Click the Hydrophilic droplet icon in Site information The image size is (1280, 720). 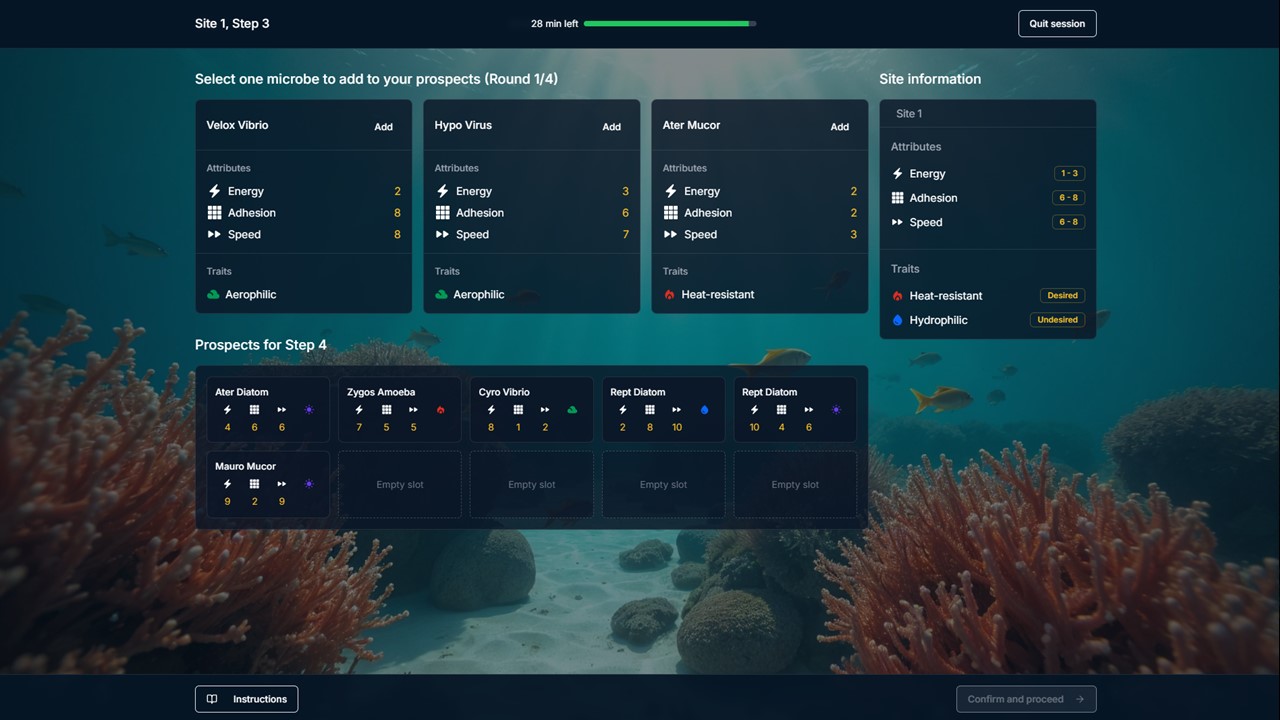(x=897, y=320)
